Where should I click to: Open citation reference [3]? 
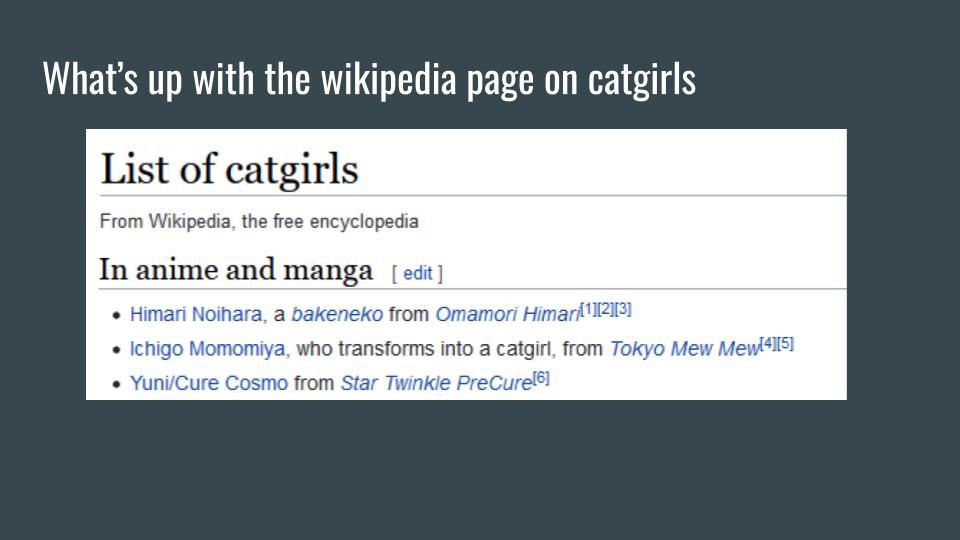(x=623, y=309)
